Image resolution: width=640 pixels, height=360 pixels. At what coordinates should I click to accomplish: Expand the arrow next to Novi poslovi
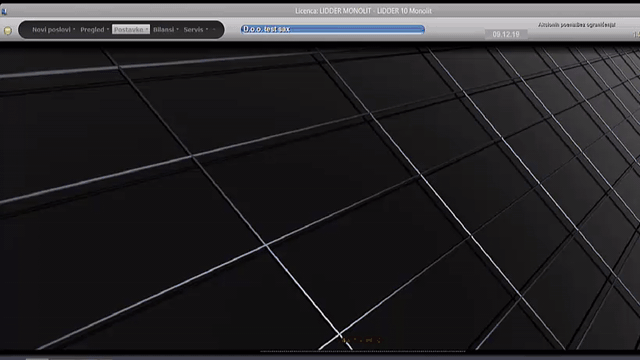[74, 29]
